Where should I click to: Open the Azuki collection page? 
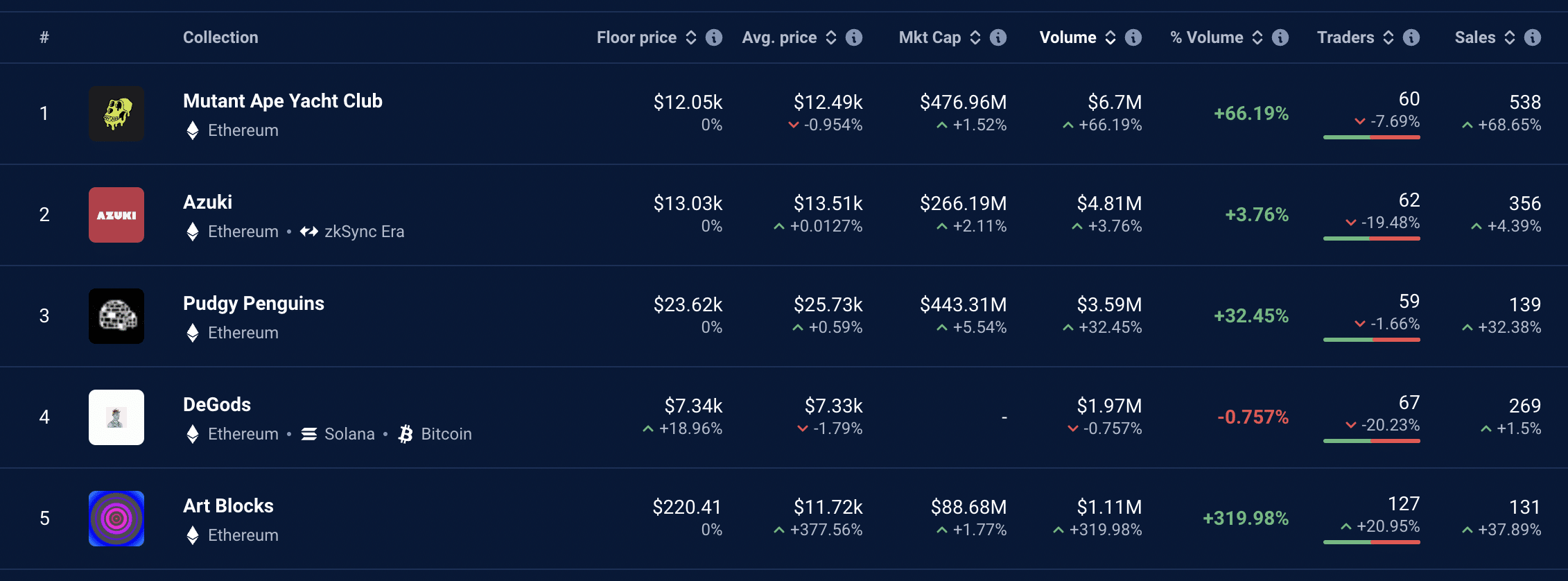tap(207, 202)
